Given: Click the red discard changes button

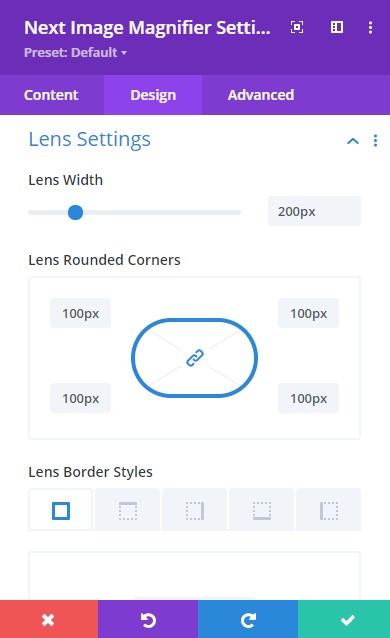Looking at the screenshot, I should pos(49,619).
